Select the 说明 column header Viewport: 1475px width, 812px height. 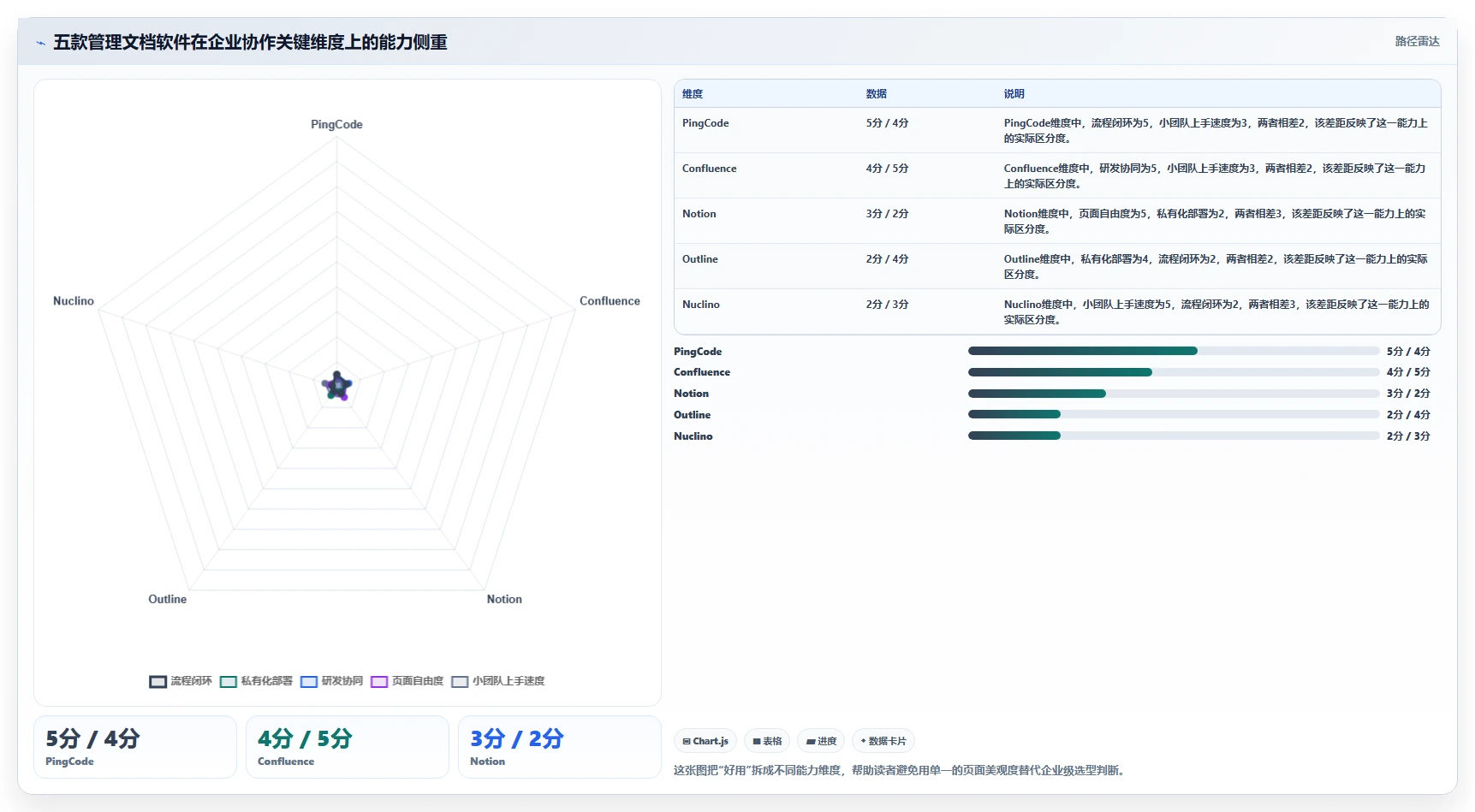(x=1014, y=94)
